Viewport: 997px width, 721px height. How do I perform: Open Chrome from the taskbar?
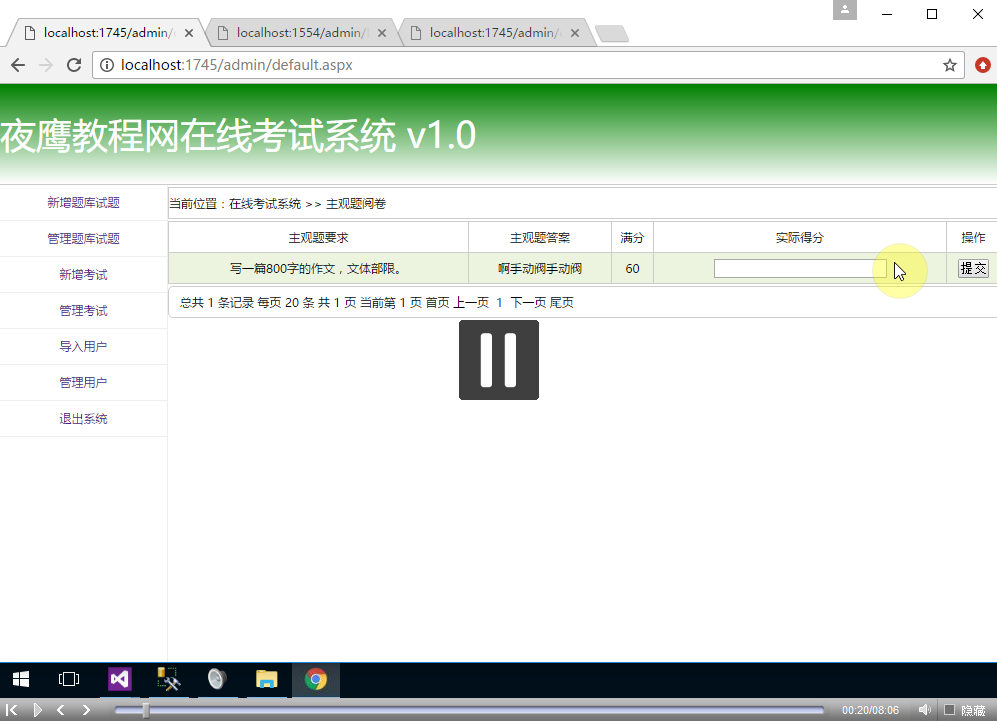point(315,679)
